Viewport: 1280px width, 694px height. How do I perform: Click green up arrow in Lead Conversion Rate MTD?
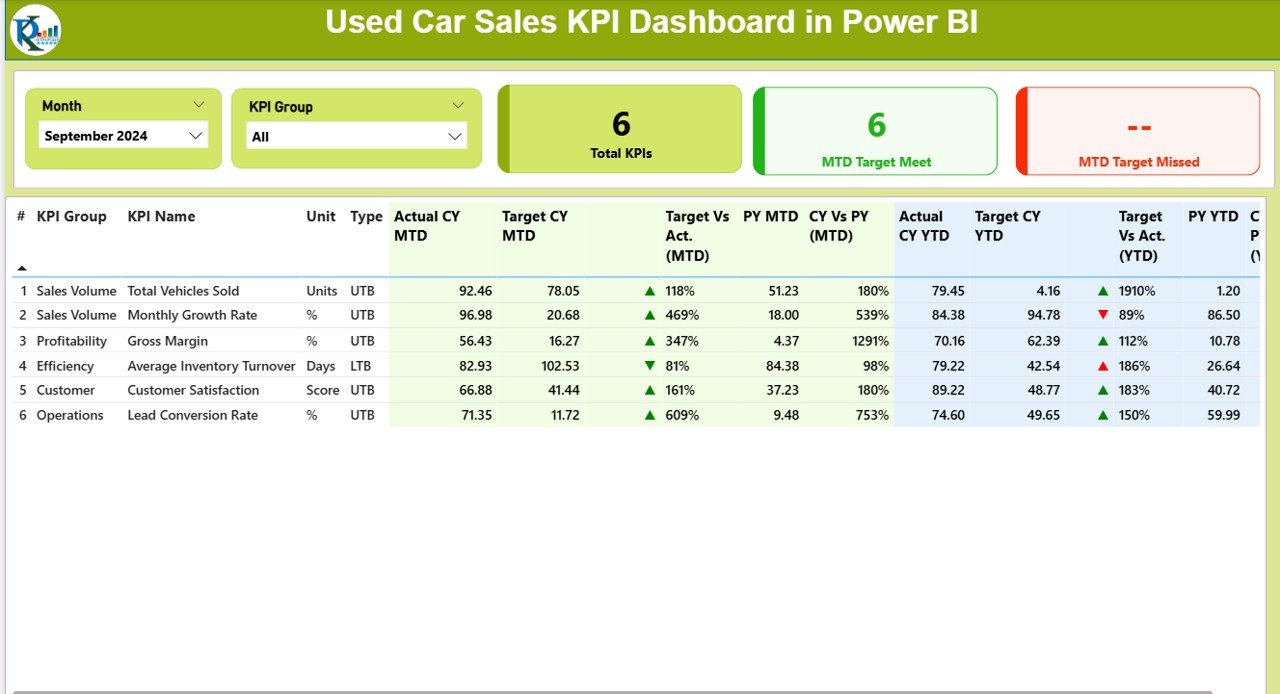(650, 415)
